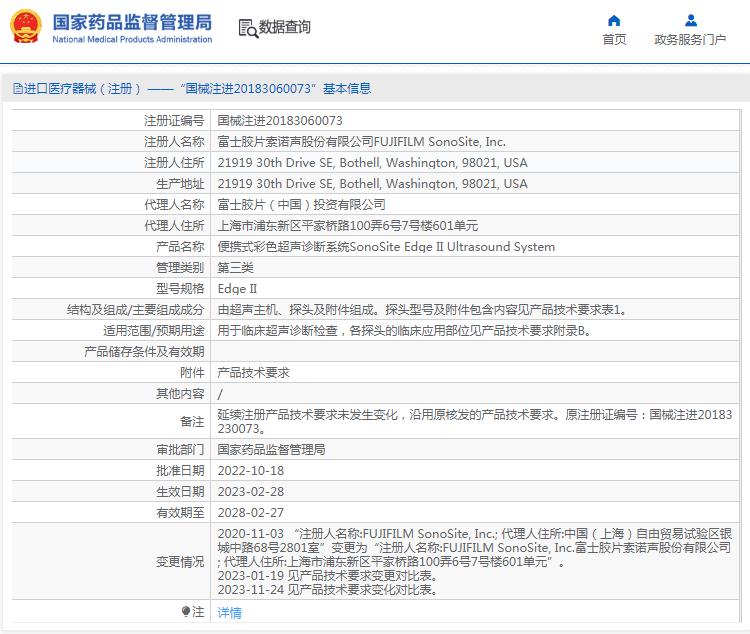This screenshot has height=634, width=750.
Task: Click National Medical Products Administration text
Action: pos(132,39)
